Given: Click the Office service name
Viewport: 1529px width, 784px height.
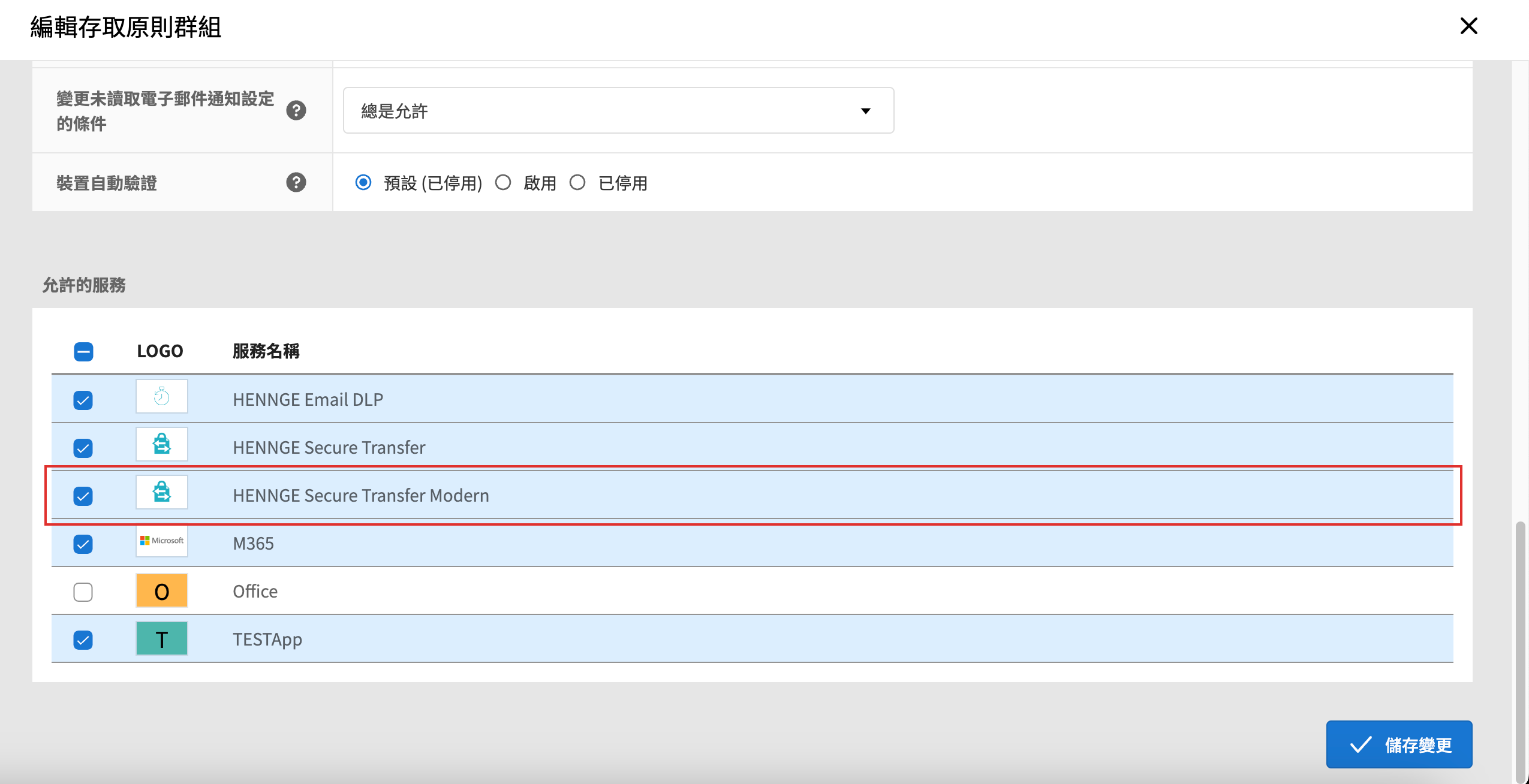Looking at the screenshot, I should click(x=255, y=591).
